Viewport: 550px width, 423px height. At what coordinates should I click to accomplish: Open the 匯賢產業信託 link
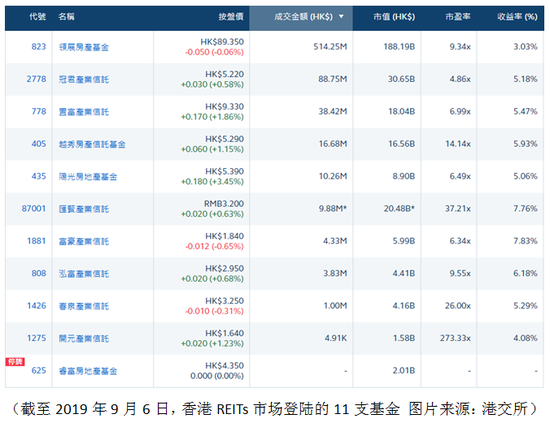84,209
